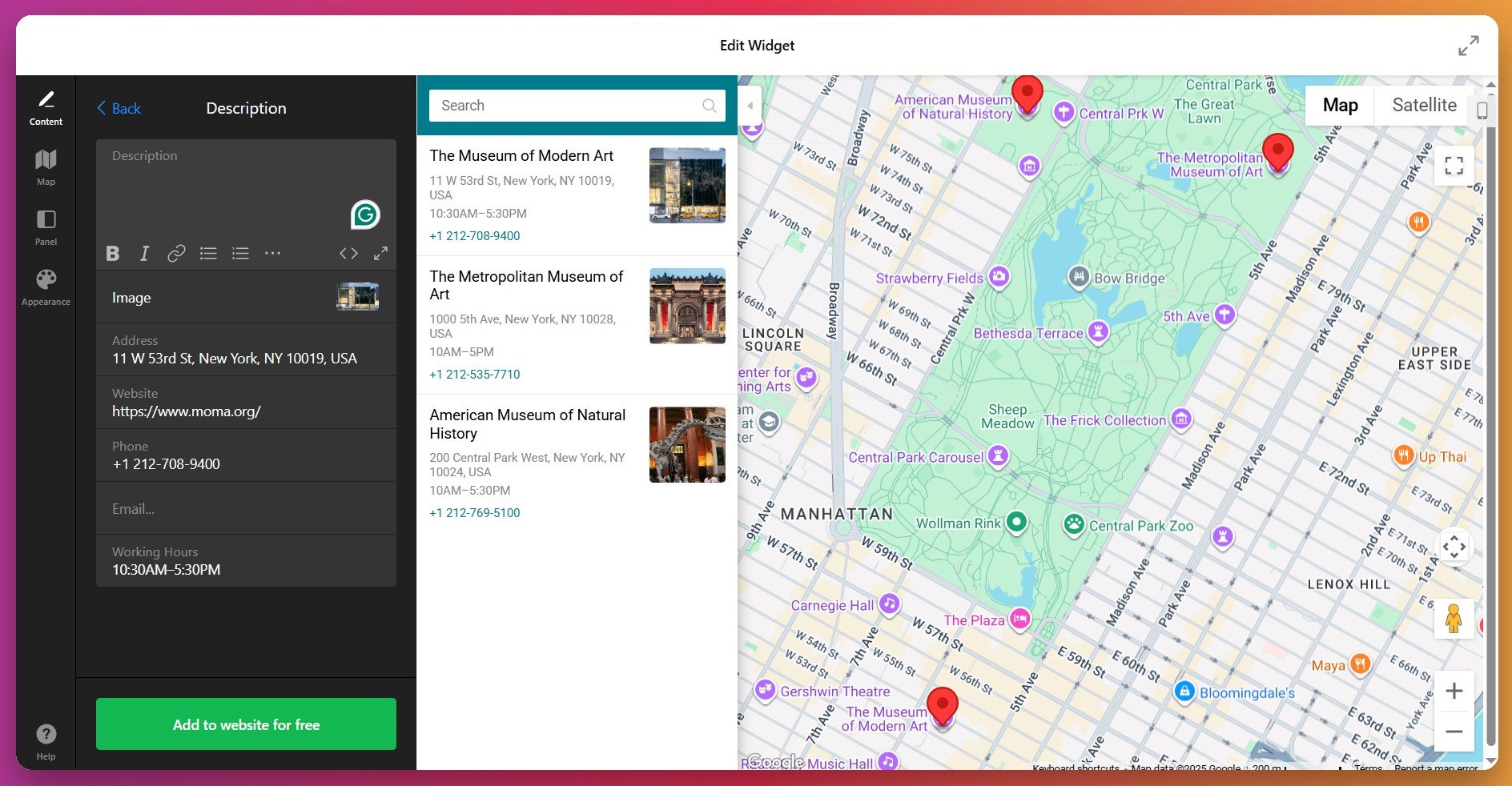Zoom in on the map
This screenshot has height=786, width=1512.
(x=1454, y=690)
